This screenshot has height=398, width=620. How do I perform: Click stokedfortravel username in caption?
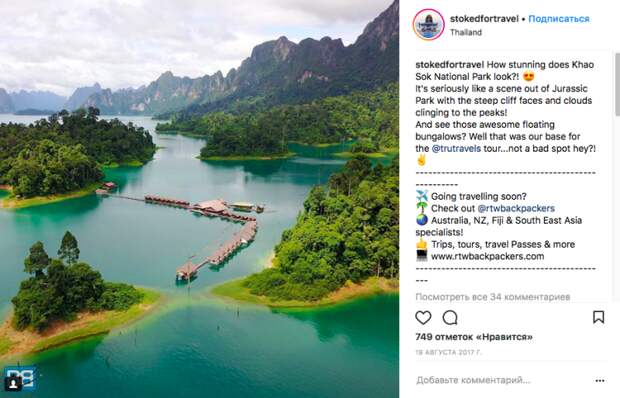[450, 65]
